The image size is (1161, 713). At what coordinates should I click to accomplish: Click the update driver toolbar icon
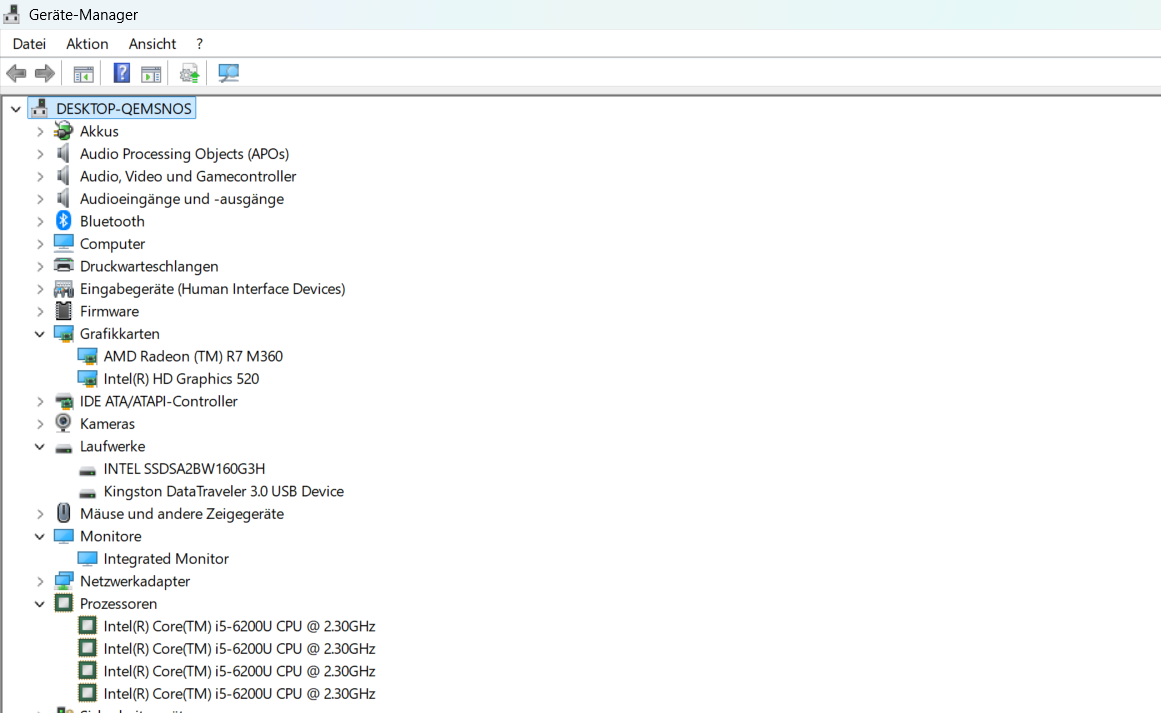point(190,73)
